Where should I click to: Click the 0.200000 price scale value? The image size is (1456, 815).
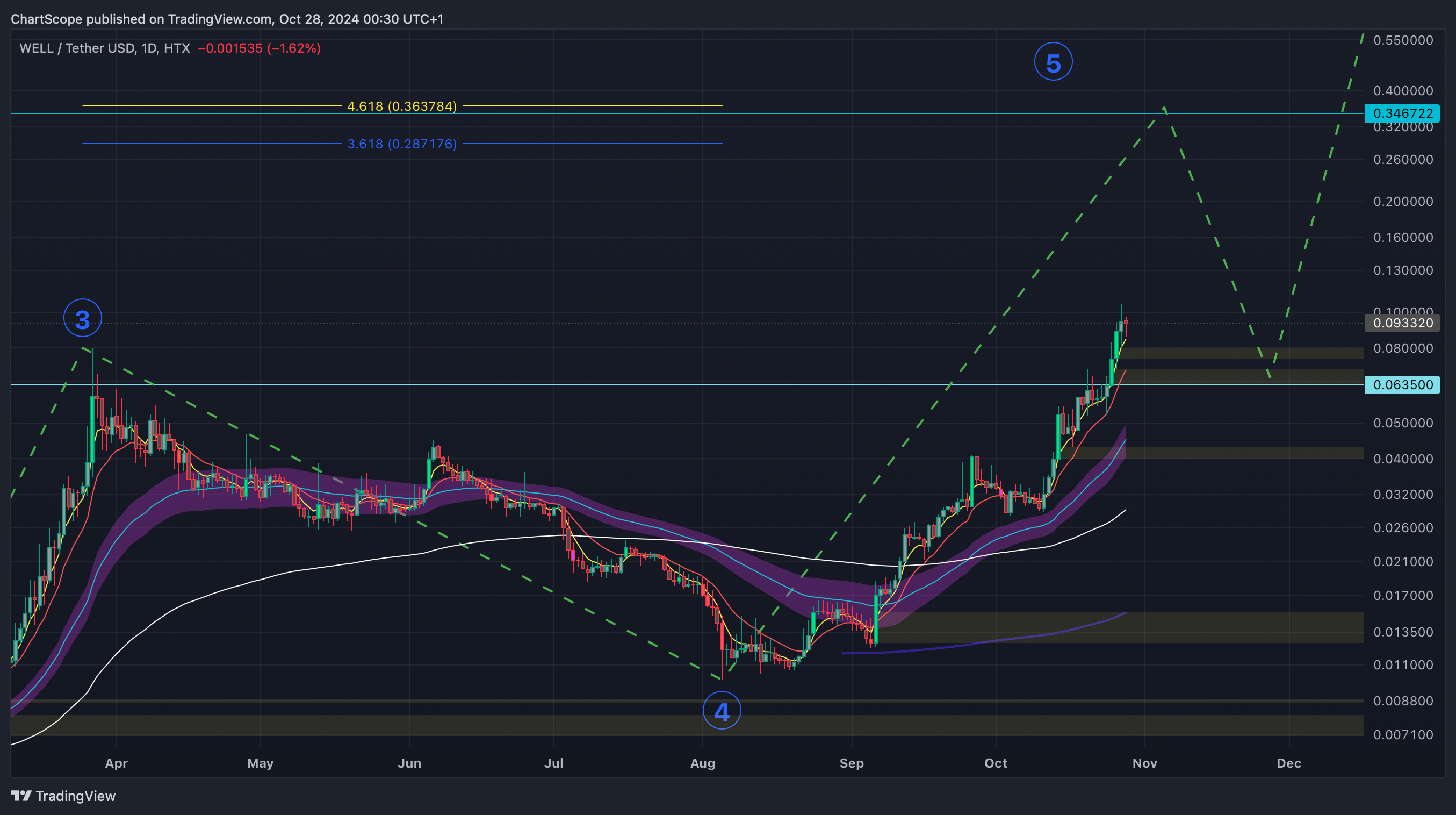pos(1403,202)
